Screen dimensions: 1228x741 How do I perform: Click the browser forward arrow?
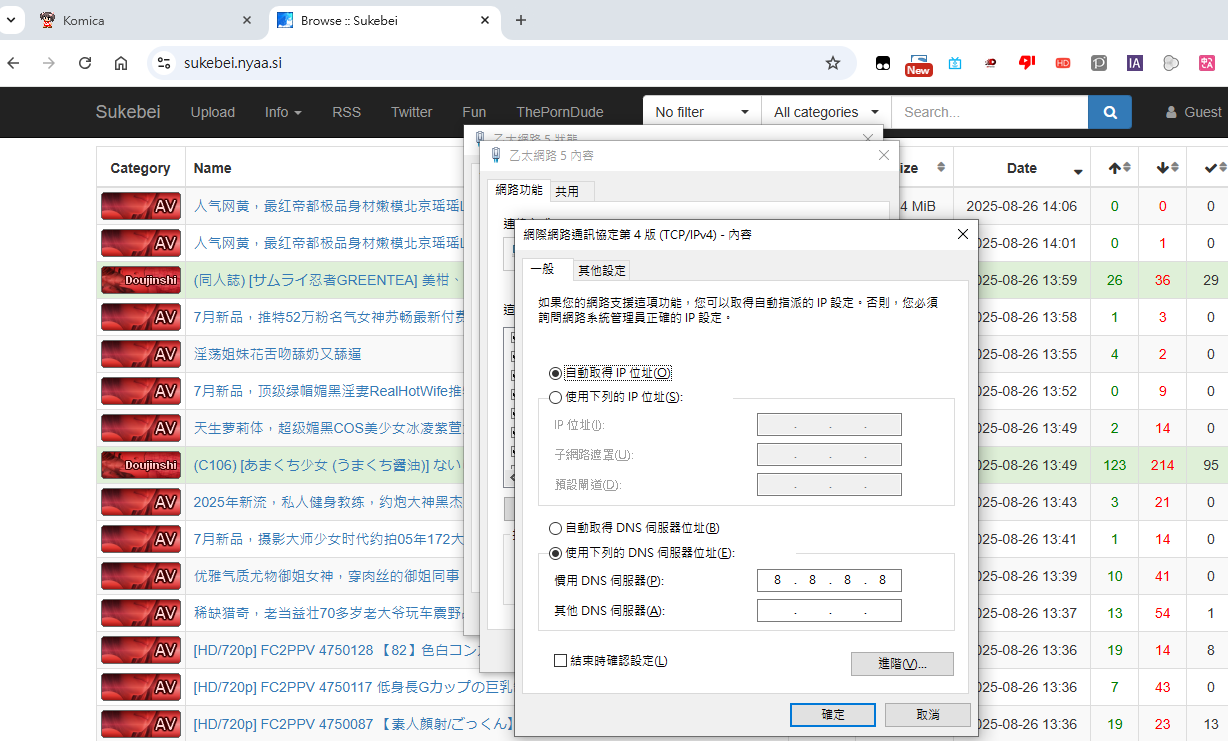(49, 63)
